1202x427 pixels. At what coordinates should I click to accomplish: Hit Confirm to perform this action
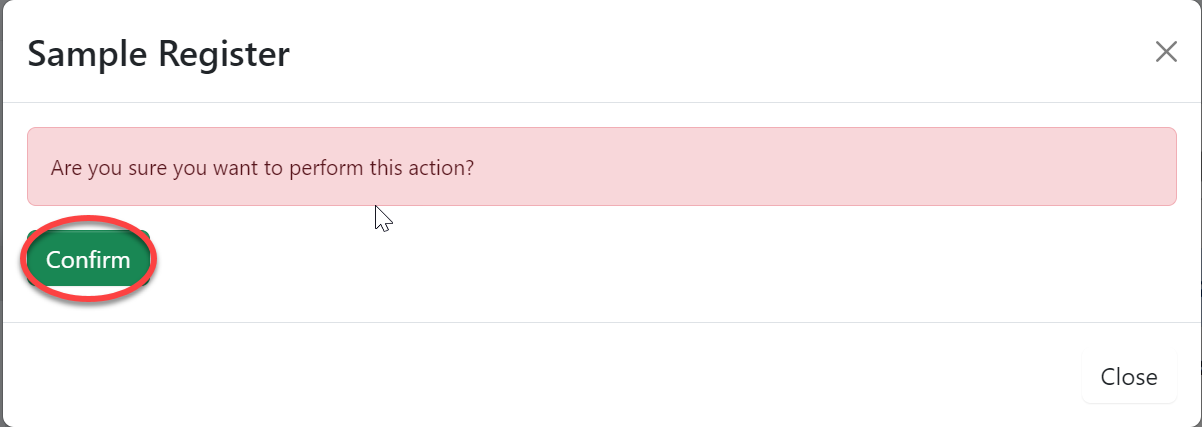[x=88, y=260]
